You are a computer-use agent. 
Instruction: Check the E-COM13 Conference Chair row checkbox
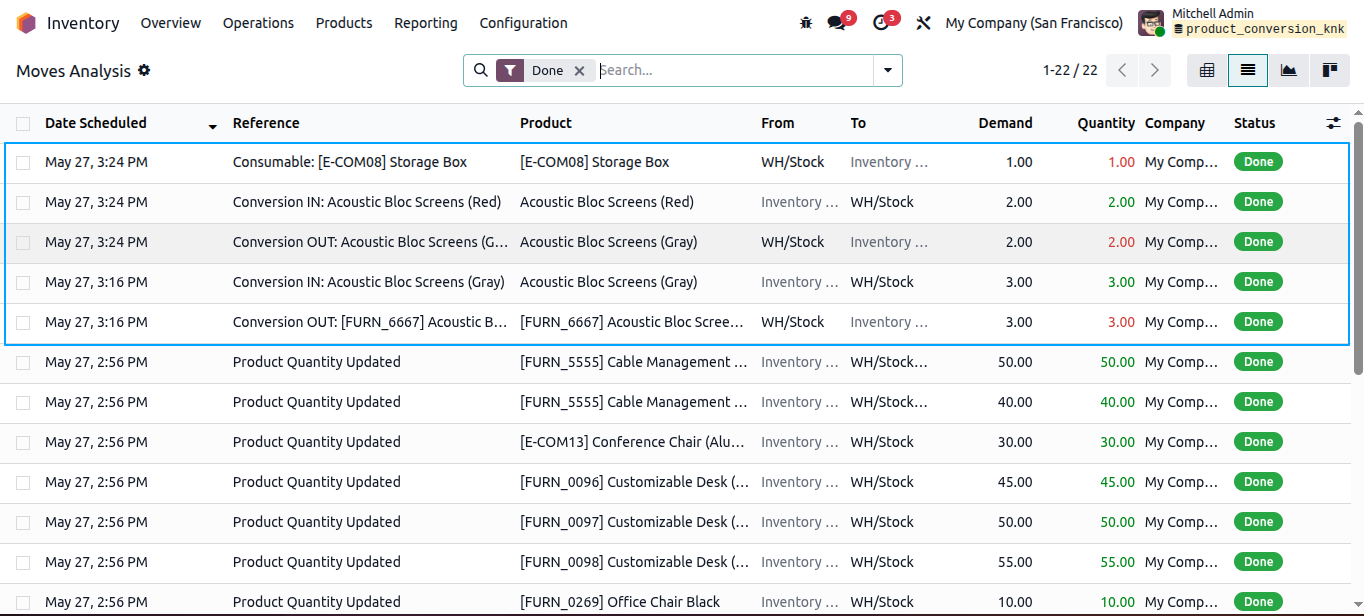(23, 442)
